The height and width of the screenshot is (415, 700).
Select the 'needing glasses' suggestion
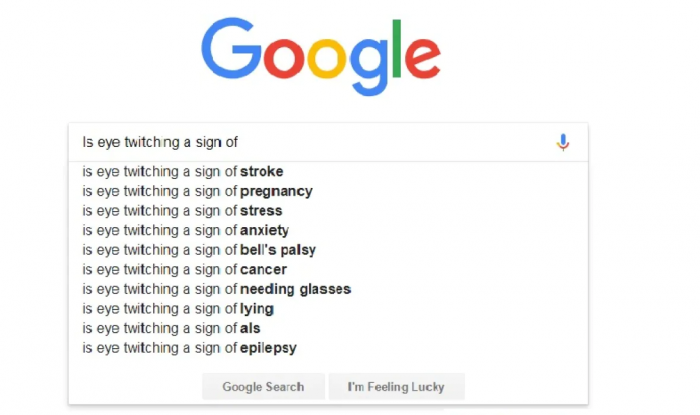[x=216, y=289]
